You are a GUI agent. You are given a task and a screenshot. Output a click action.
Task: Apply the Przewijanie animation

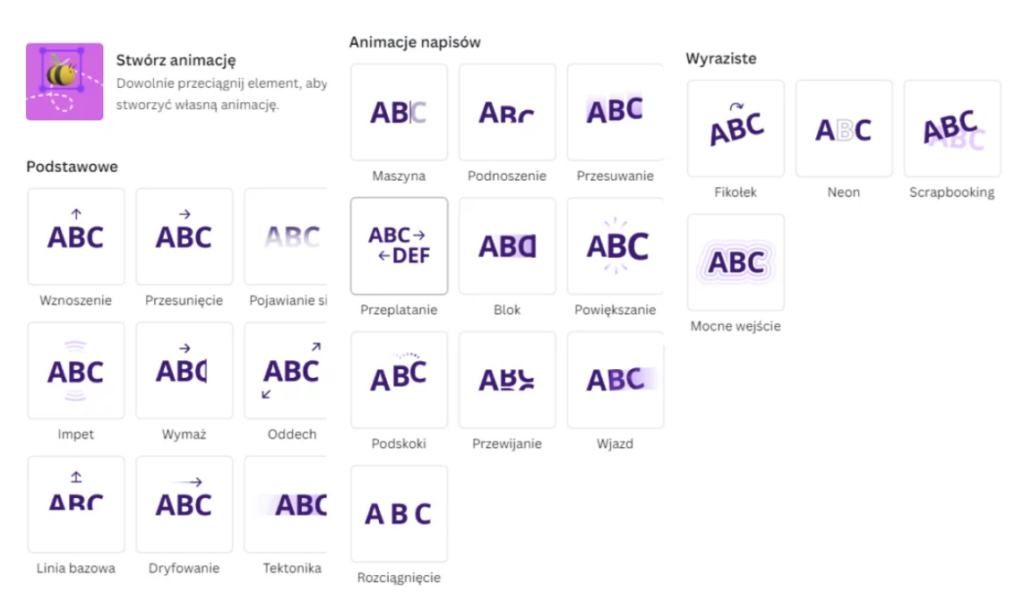click(x=507, y=380)
